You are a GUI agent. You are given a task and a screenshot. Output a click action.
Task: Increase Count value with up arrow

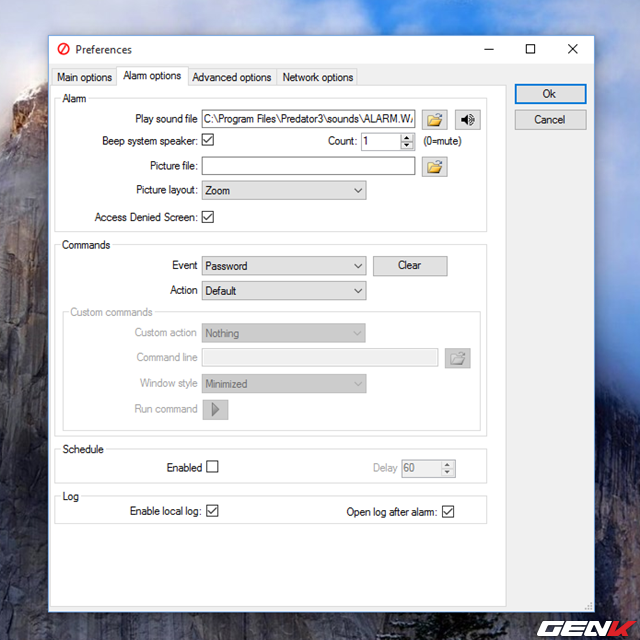(x=407, y=138)
